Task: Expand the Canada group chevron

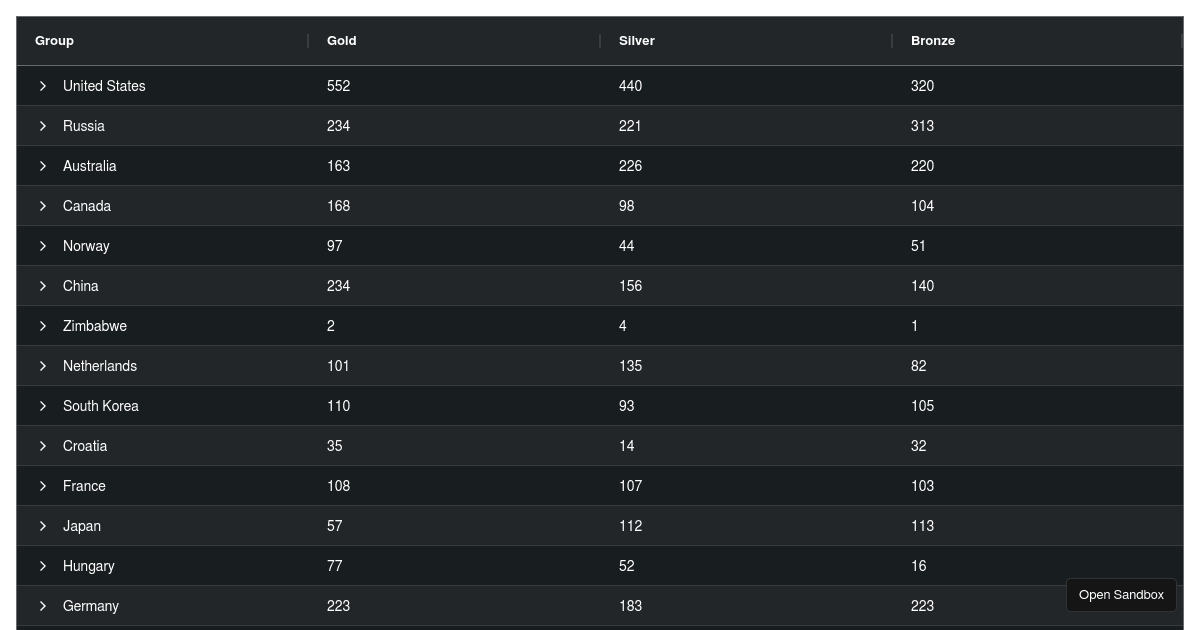Action: (x=43, y=206)
